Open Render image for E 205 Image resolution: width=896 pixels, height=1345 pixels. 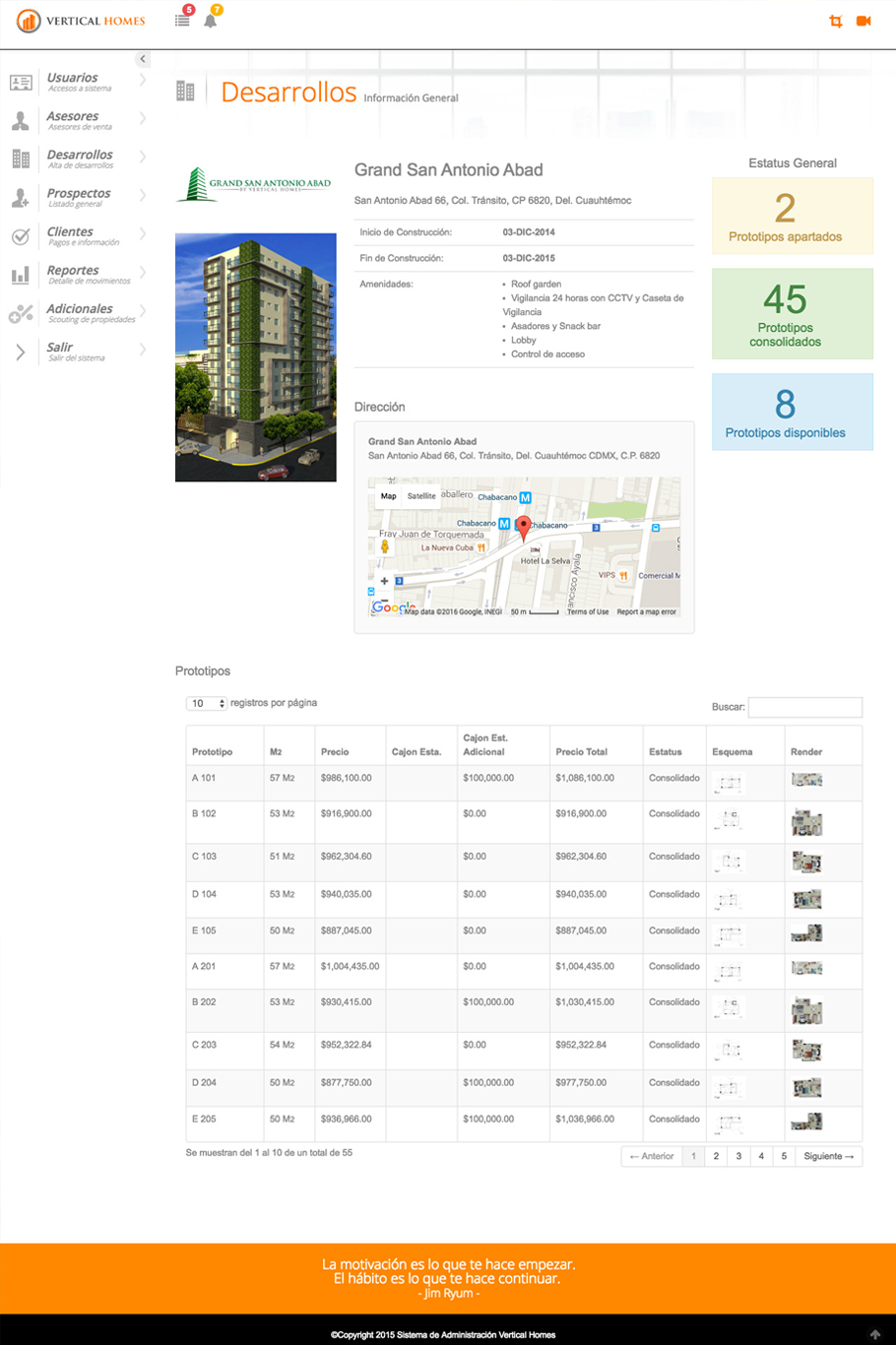tap(806, 1121)
